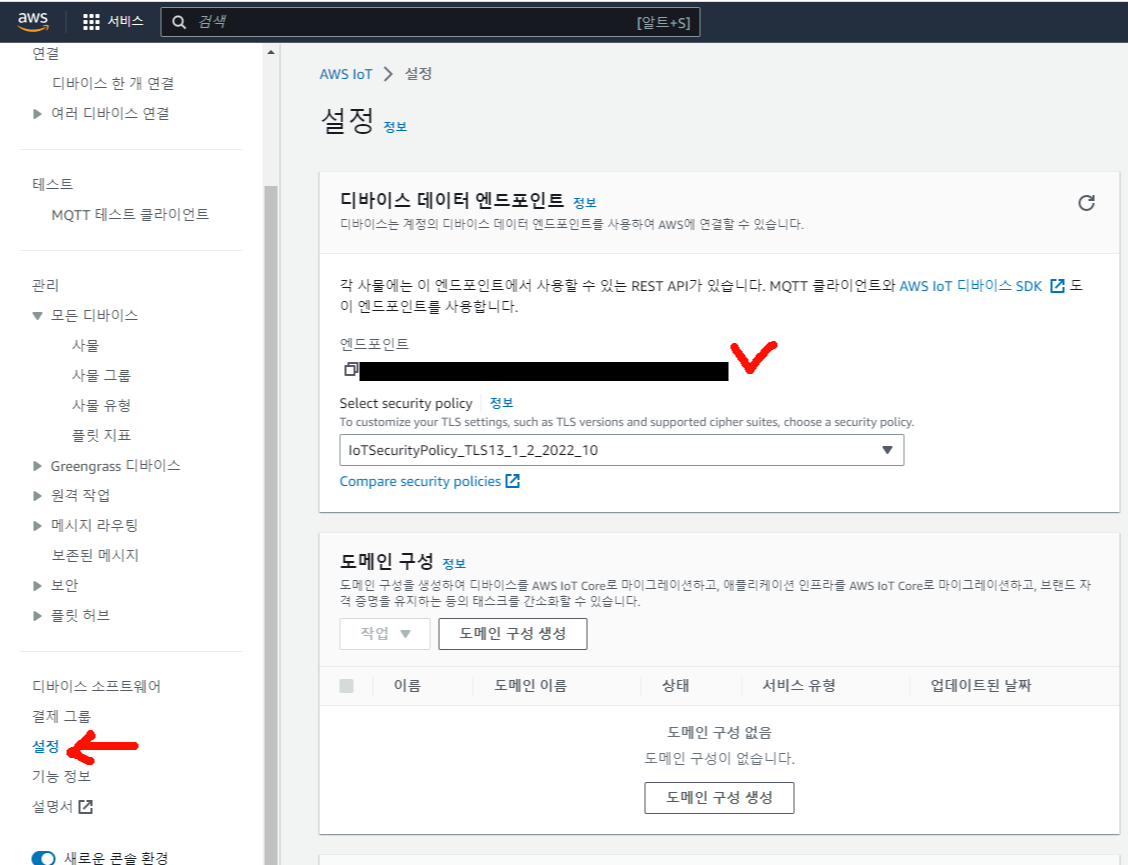Viewport: 1128px width, 865px height.
Task: Click 서비스 label in top bar
Action: click(x=125, y=22)
